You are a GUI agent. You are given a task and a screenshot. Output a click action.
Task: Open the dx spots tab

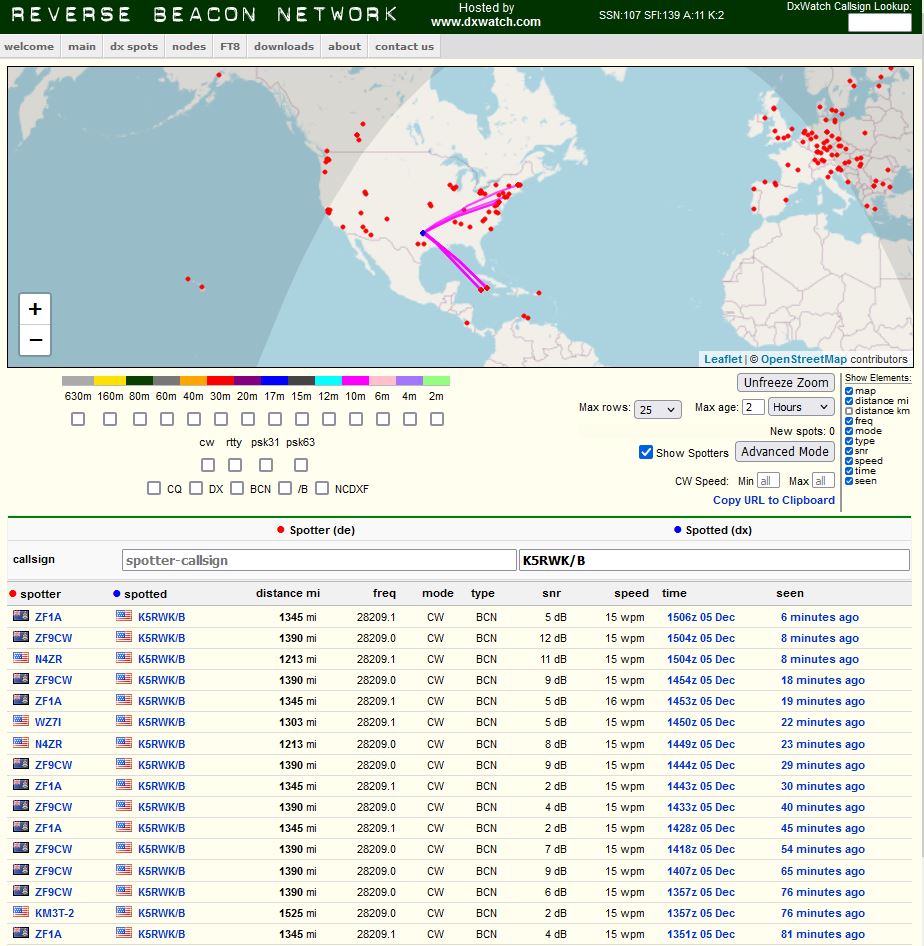(134, 46)
